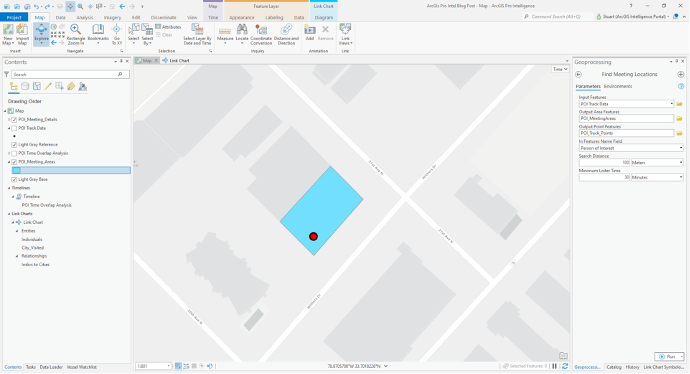Toggle Light Gray Base layer checkbox

pyautogui.click(x=14, y=180)
